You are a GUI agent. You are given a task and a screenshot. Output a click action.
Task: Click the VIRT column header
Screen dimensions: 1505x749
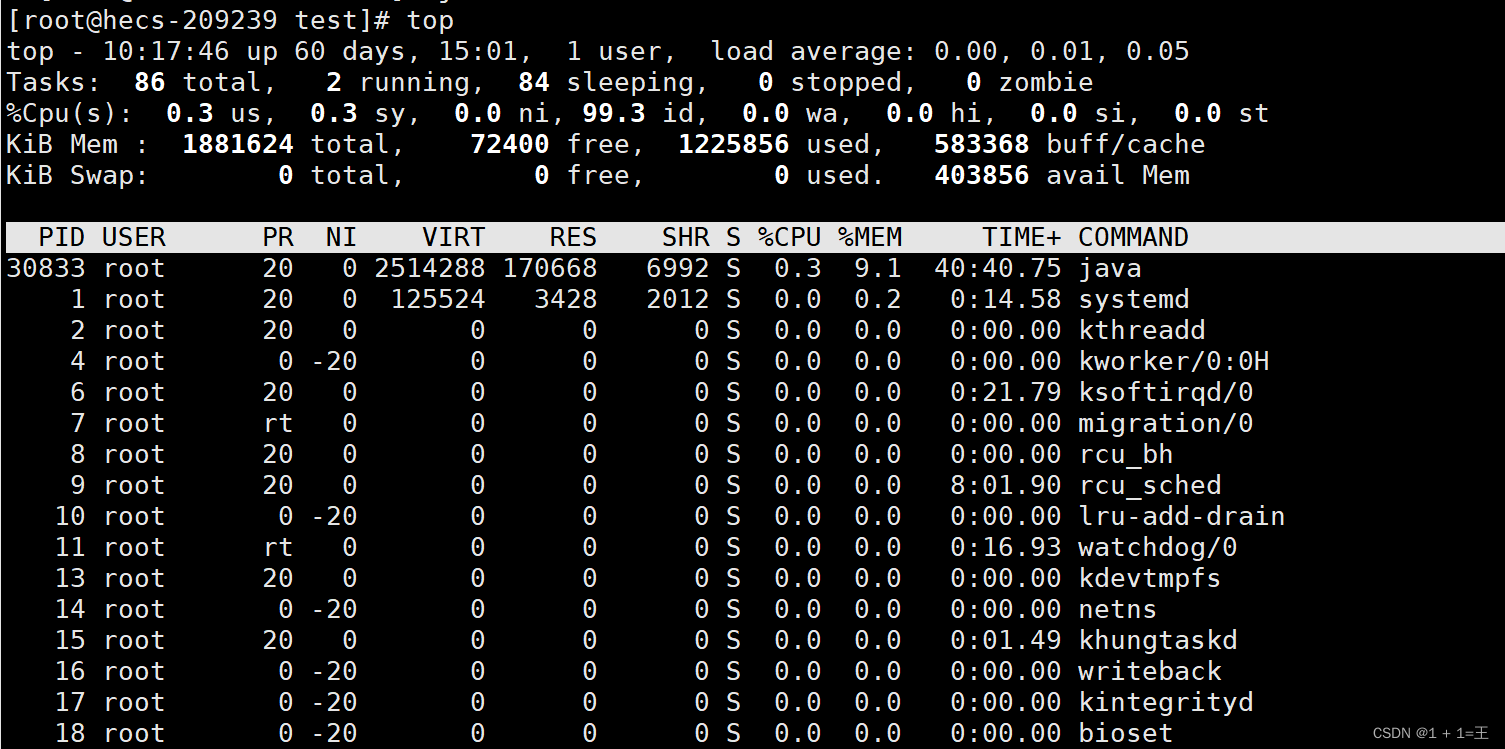point(453,238)
